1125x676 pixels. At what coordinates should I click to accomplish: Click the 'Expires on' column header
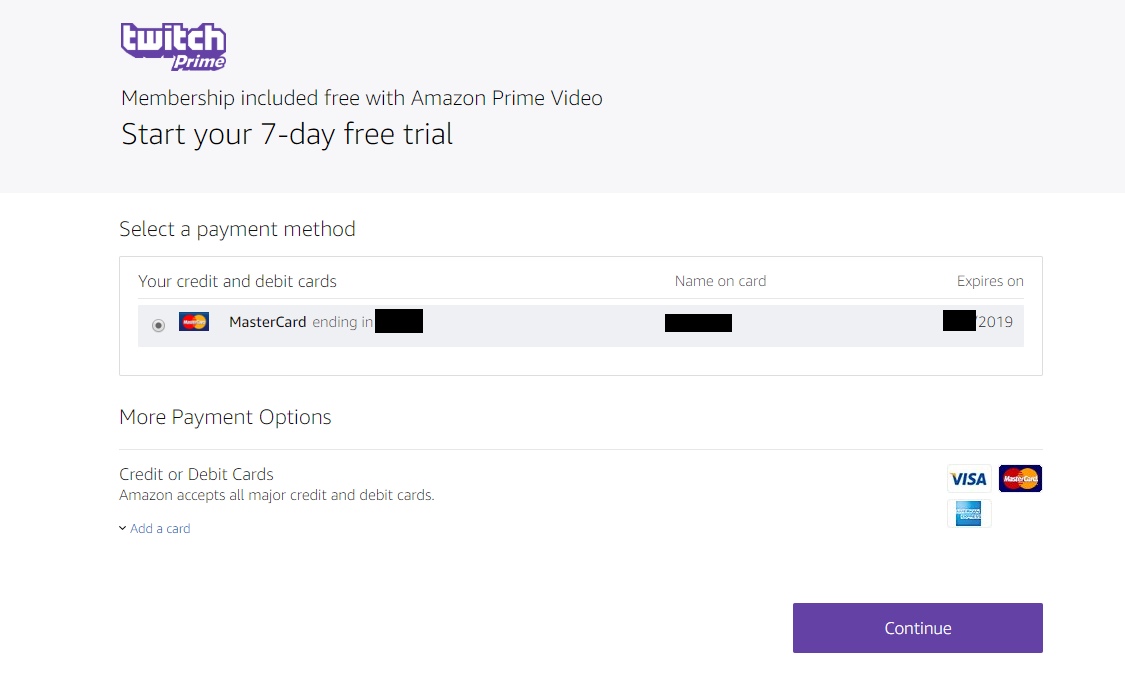990,281
